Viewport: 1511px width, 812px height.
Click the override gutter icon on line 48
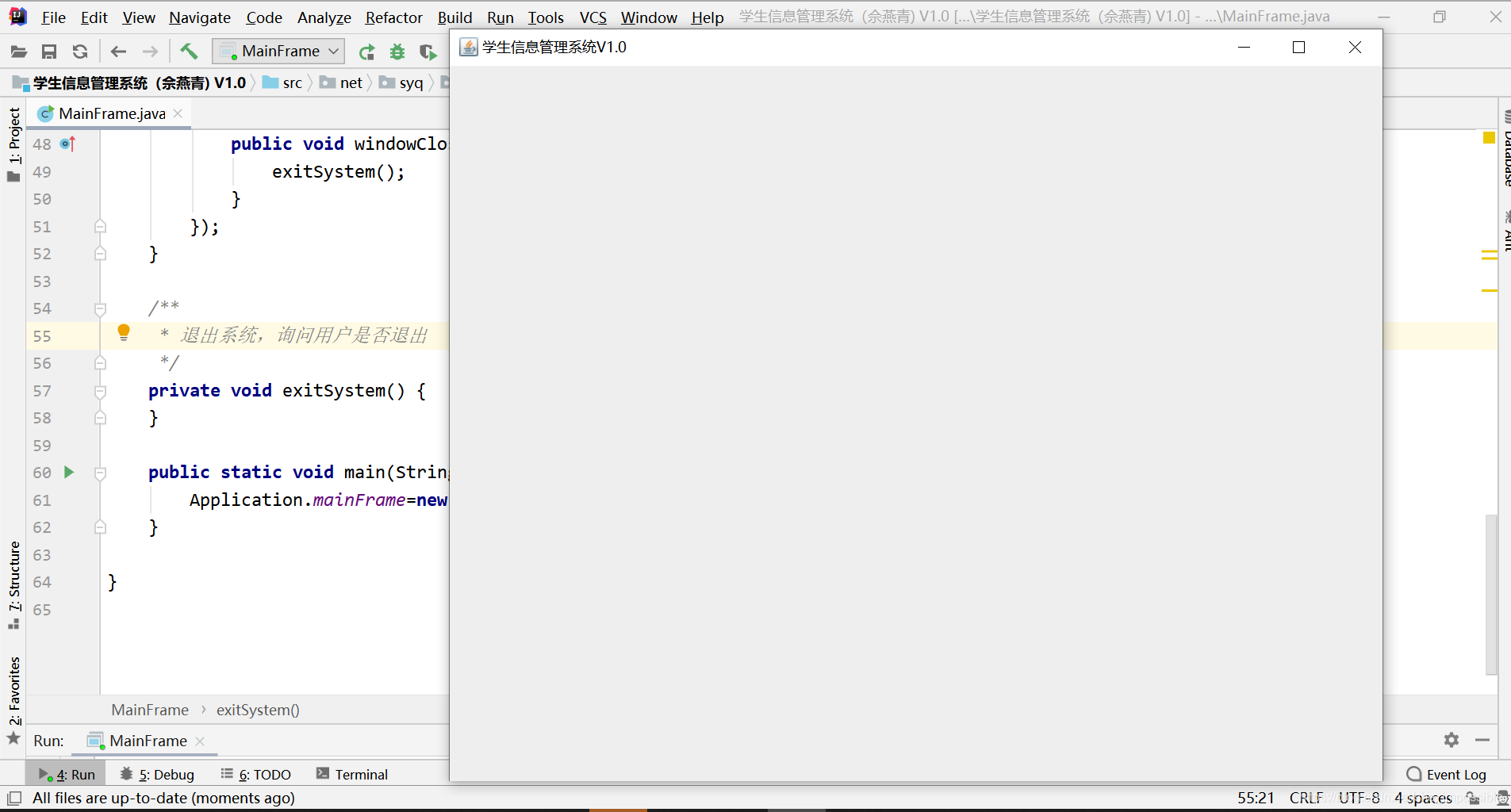click(x=68, y=144)
